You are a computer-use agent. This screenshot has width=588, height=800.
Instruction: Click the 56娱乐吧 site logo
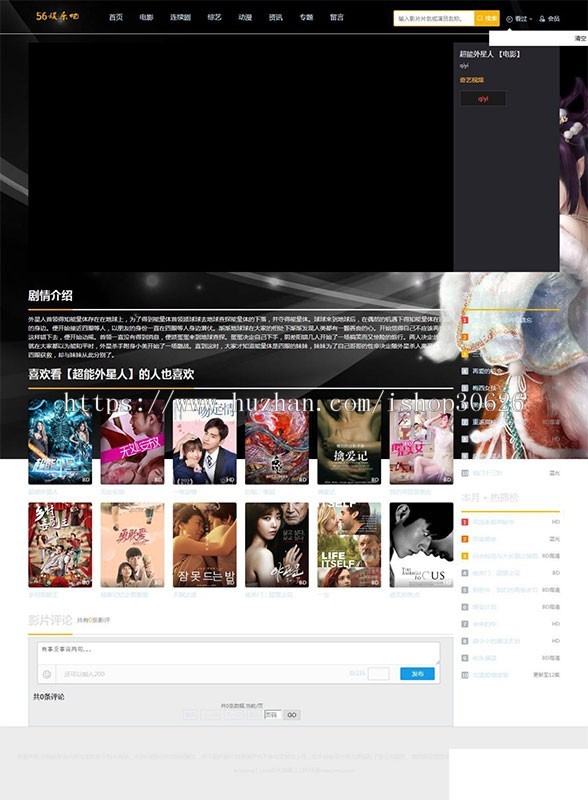pos(57,16)
